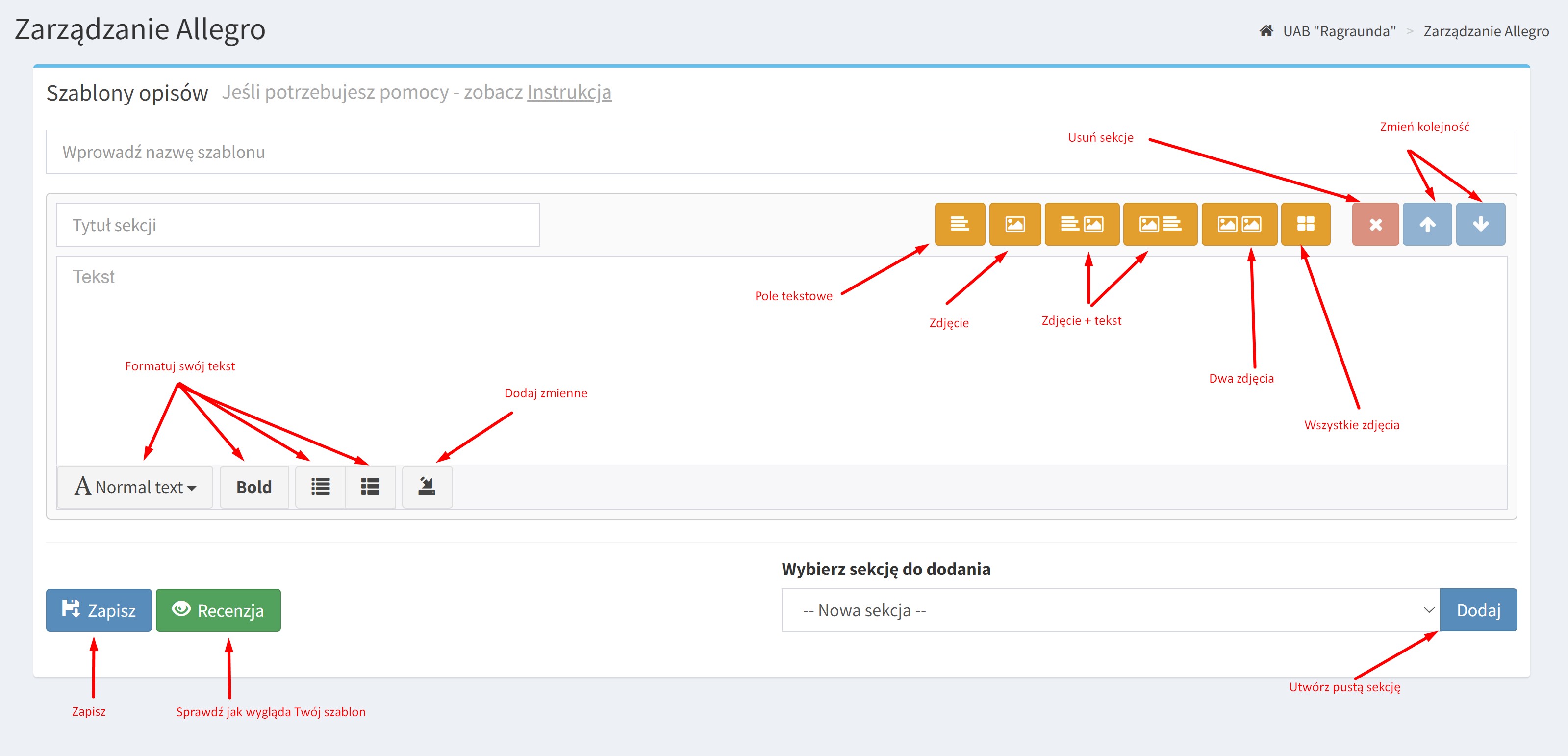This screenshot has height=756, width=1568.
Task: Insert unordered bullet list in editor
Action: pos(320,487)
